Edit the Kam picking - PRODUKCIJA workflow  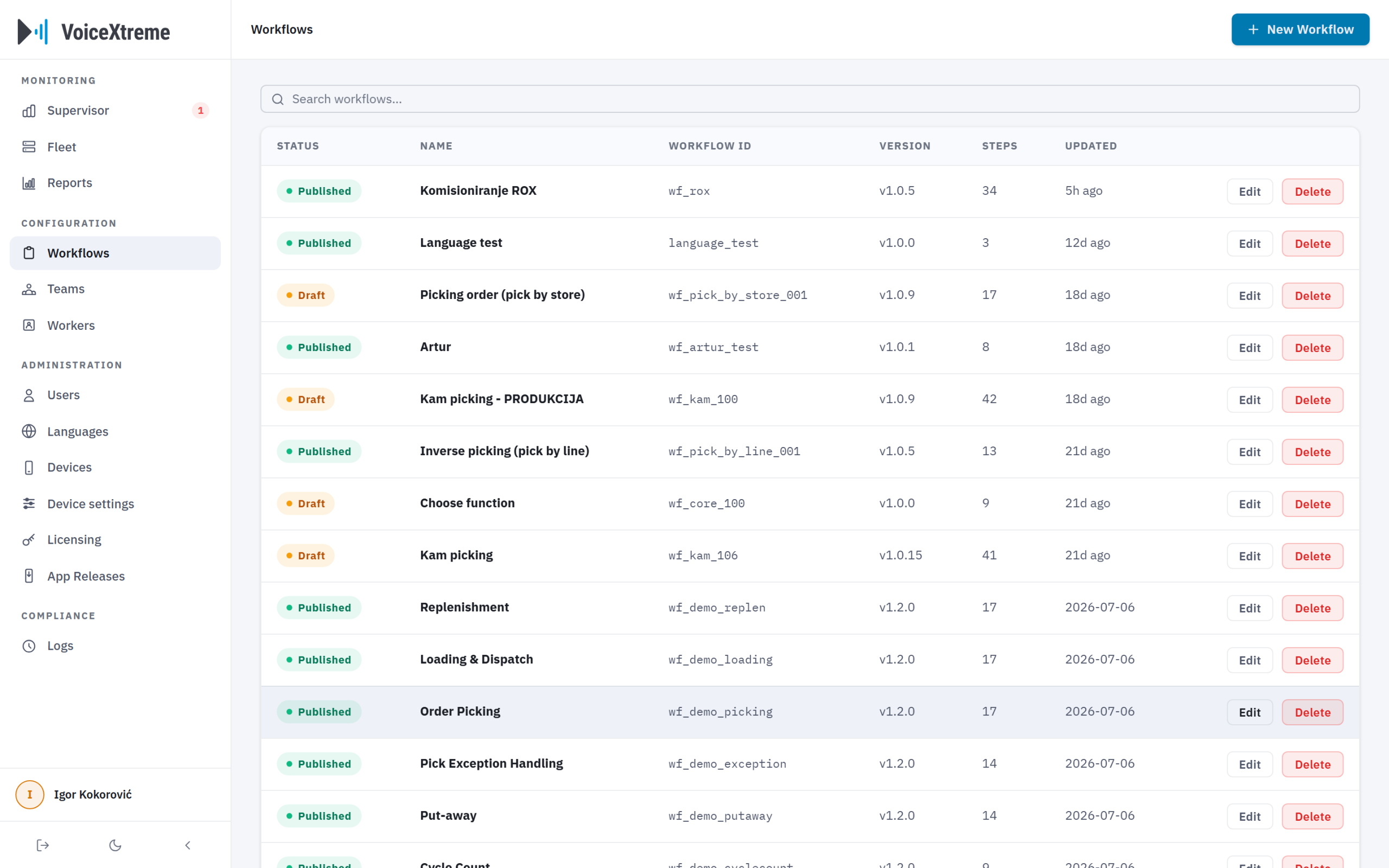point(1249,400)
